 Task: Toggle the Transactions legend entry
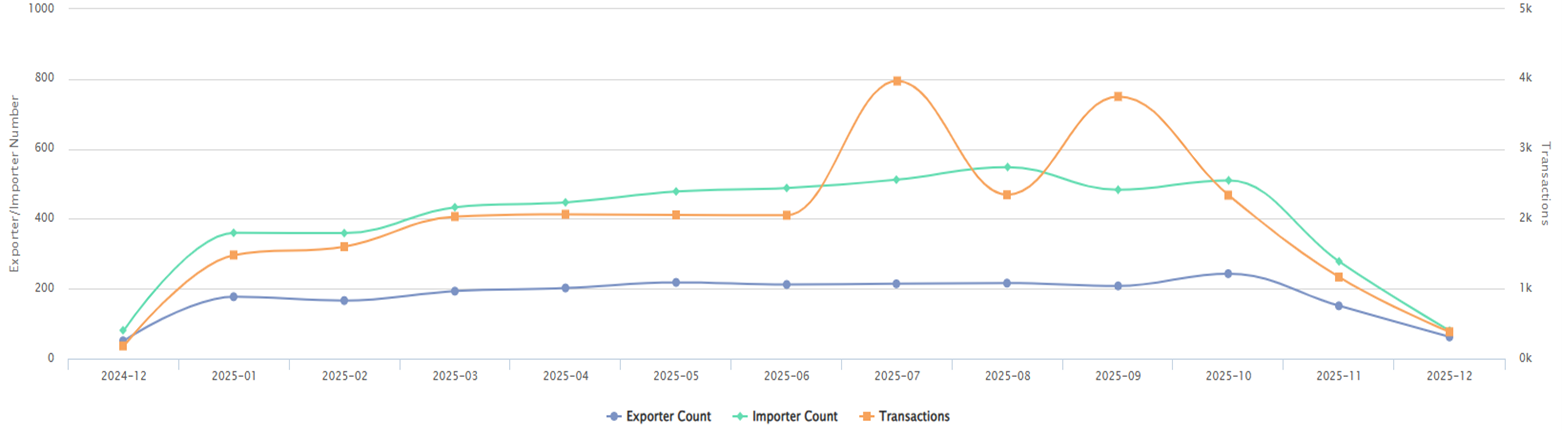click(907, 416)
